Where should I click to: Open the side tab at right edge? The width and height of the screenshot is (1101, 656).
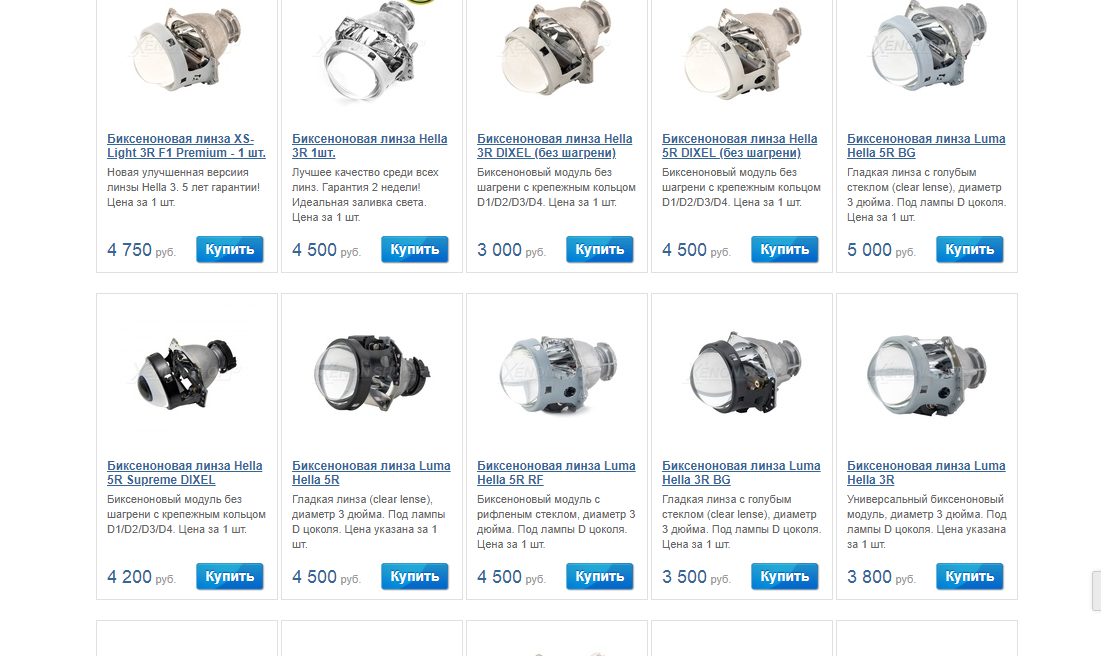[1097, 591]
